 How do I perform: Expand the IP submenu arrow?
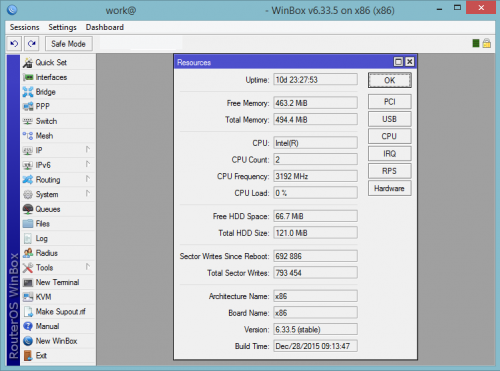(x=88, y=149)
